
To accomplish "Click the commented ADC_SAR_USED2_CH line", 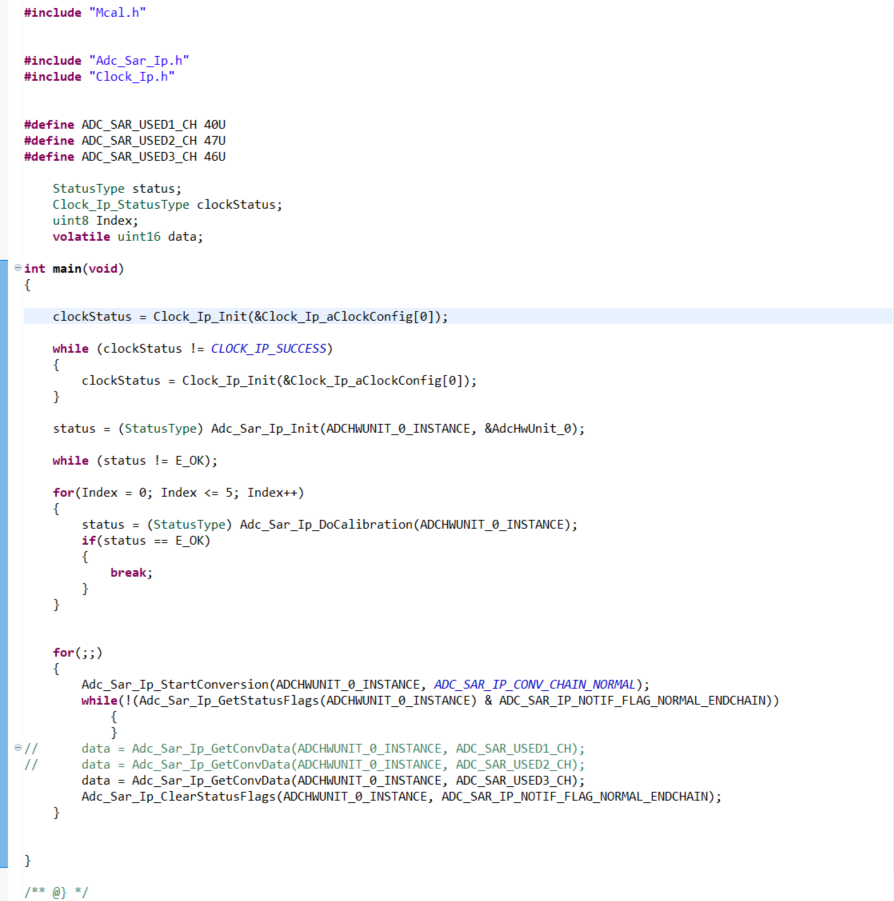I will pyautogui.click(x=250, y=764).
